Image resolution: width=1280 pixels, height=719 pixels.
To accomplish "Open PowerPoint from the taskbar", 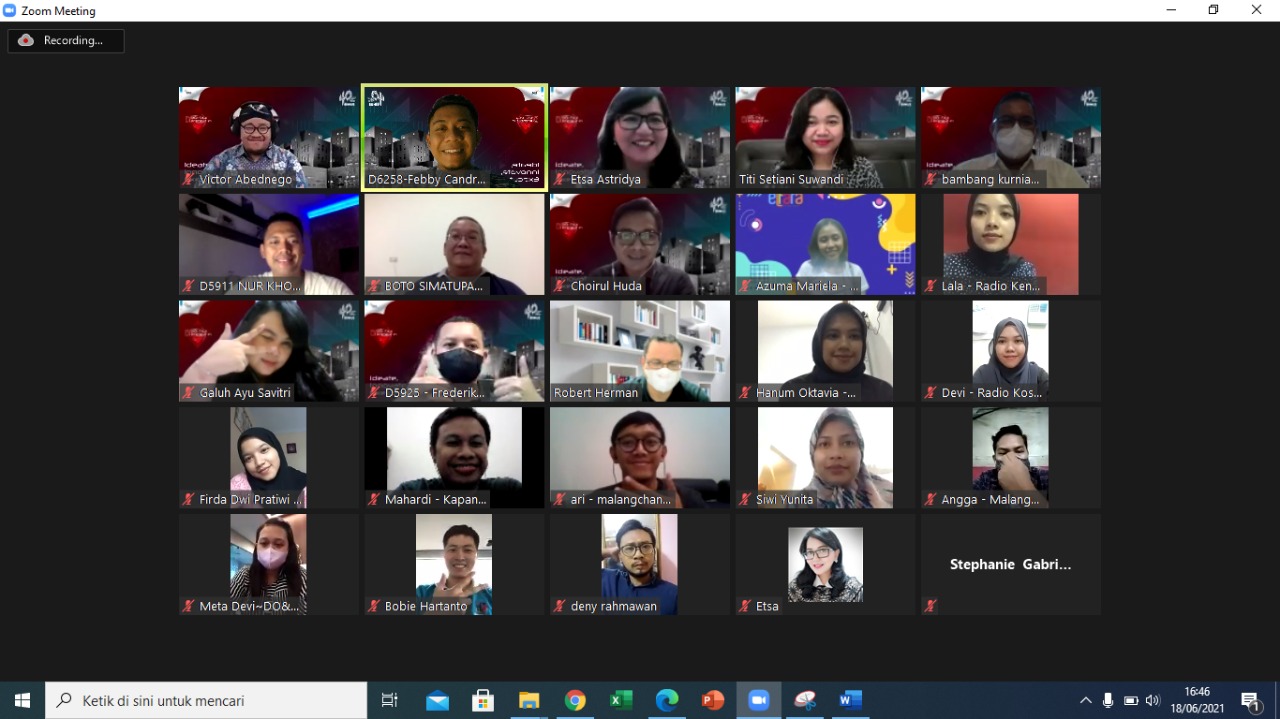I will [x=712, y=701].
